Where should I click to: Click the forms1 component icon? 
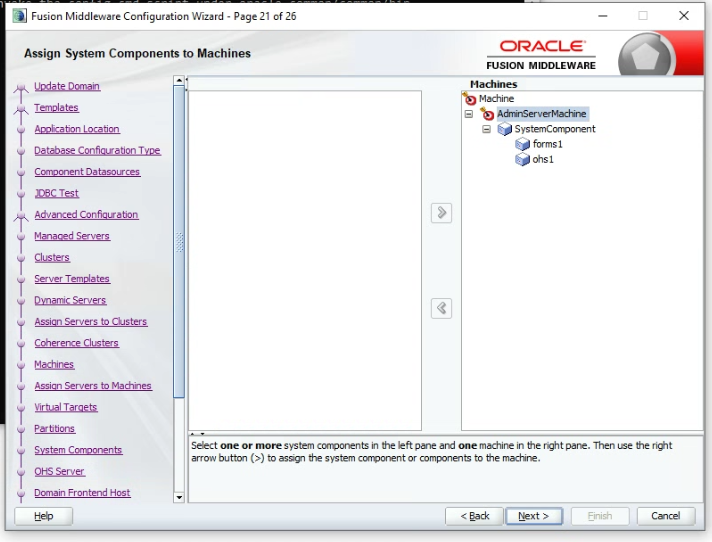522,144
